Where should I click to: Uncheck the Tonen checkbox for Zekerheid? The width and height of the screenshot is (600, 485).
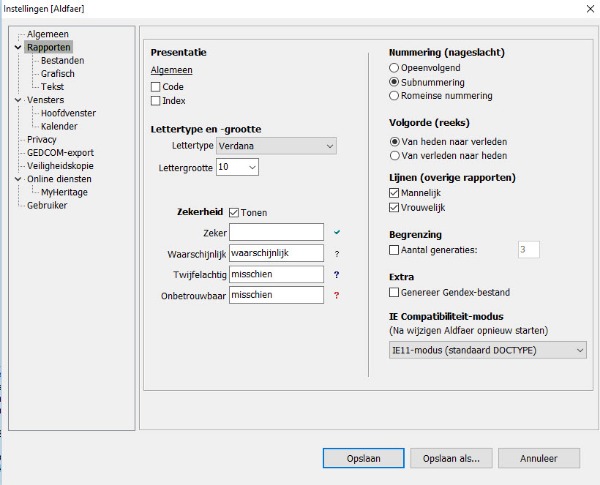pyautogui.click(x=234, y=212)
